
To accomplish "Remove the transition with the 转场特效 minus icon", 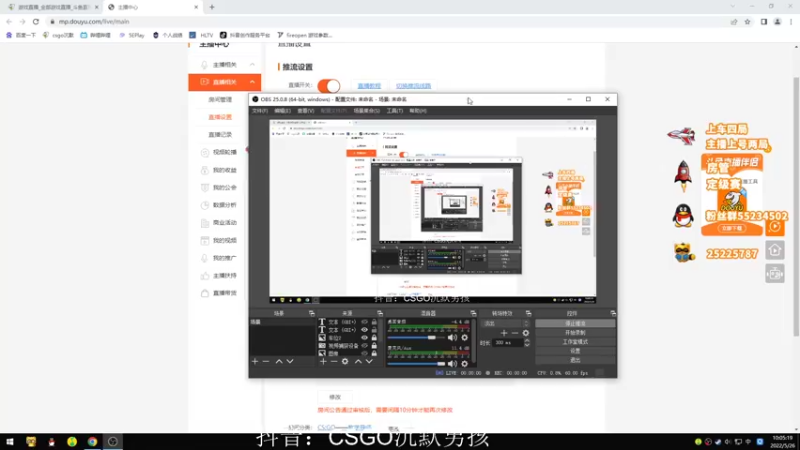I will pos(515,333).
